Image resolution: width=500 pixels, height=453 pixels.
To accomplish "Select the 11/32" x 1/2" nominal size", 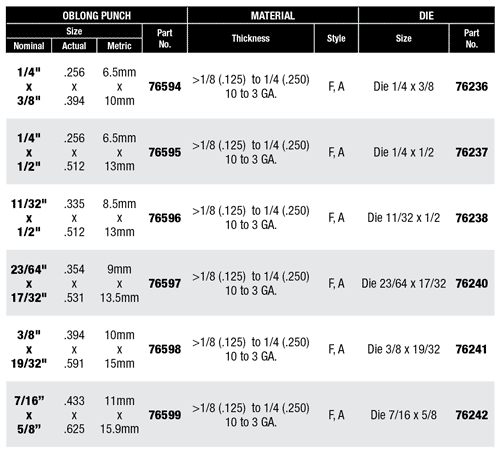I will [29, 218].
